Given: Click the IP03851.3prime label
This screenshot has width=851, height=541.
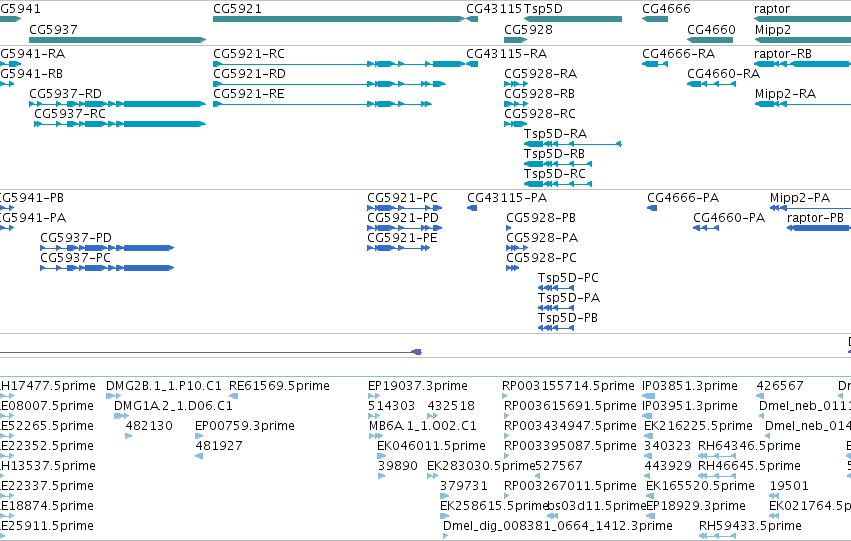Looking at the screenshot, I should (x=690, y=386).
